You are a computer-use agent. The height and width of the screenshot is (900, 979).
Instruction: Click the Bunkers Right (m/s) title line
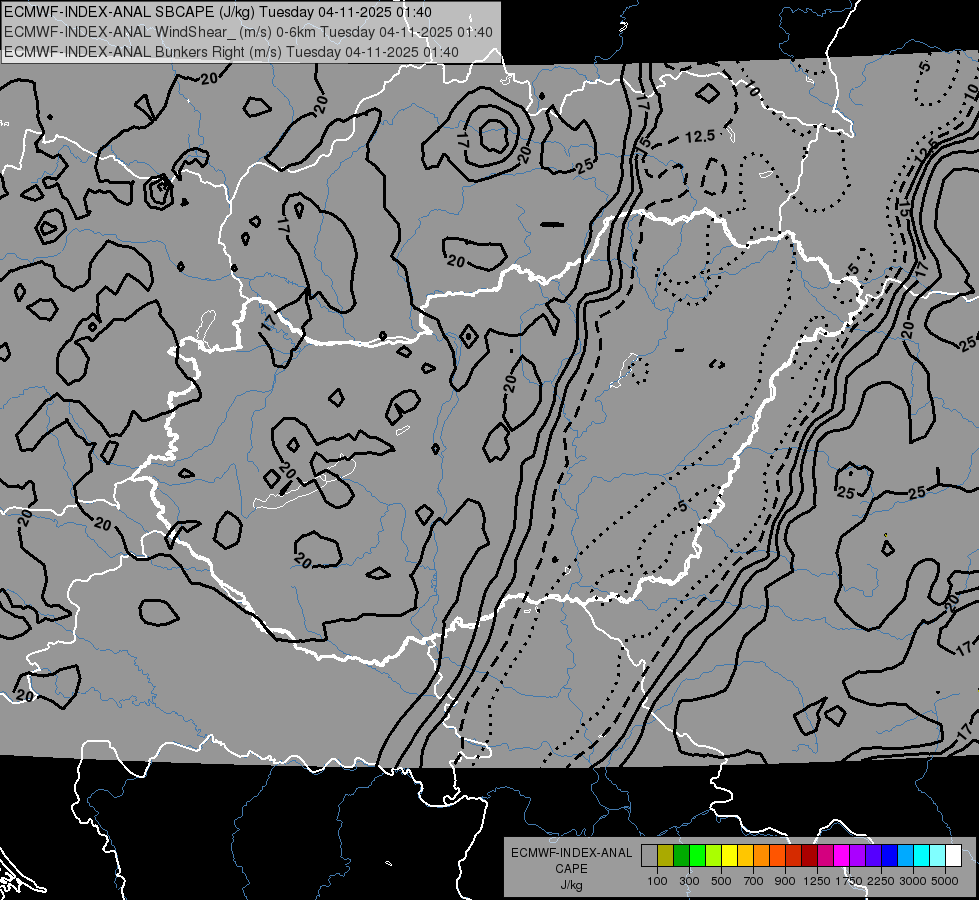232,52
